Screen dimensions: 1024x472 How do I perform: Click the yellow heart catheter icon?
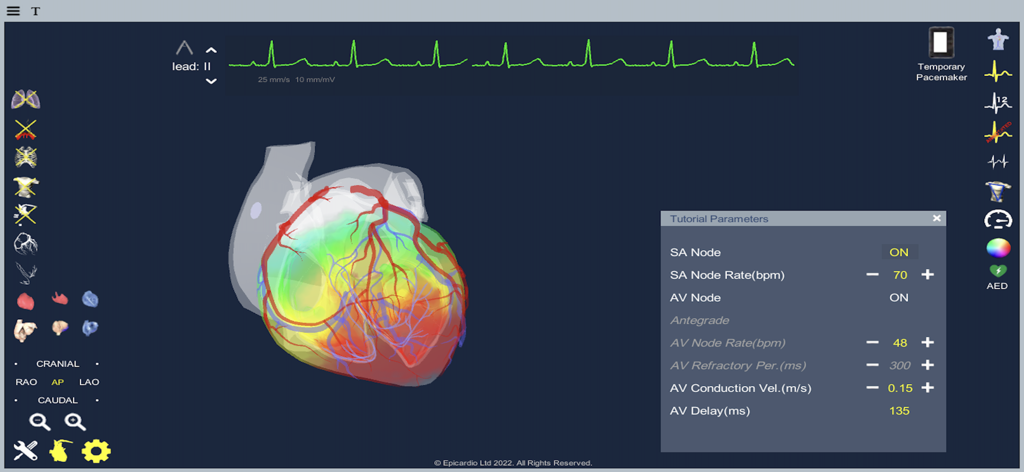point(61,450)
